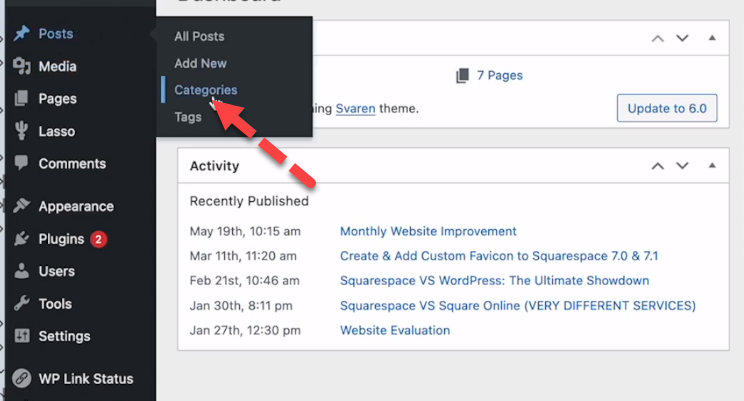
Task: Open the Plugins menu
Action: coord(61,239)
